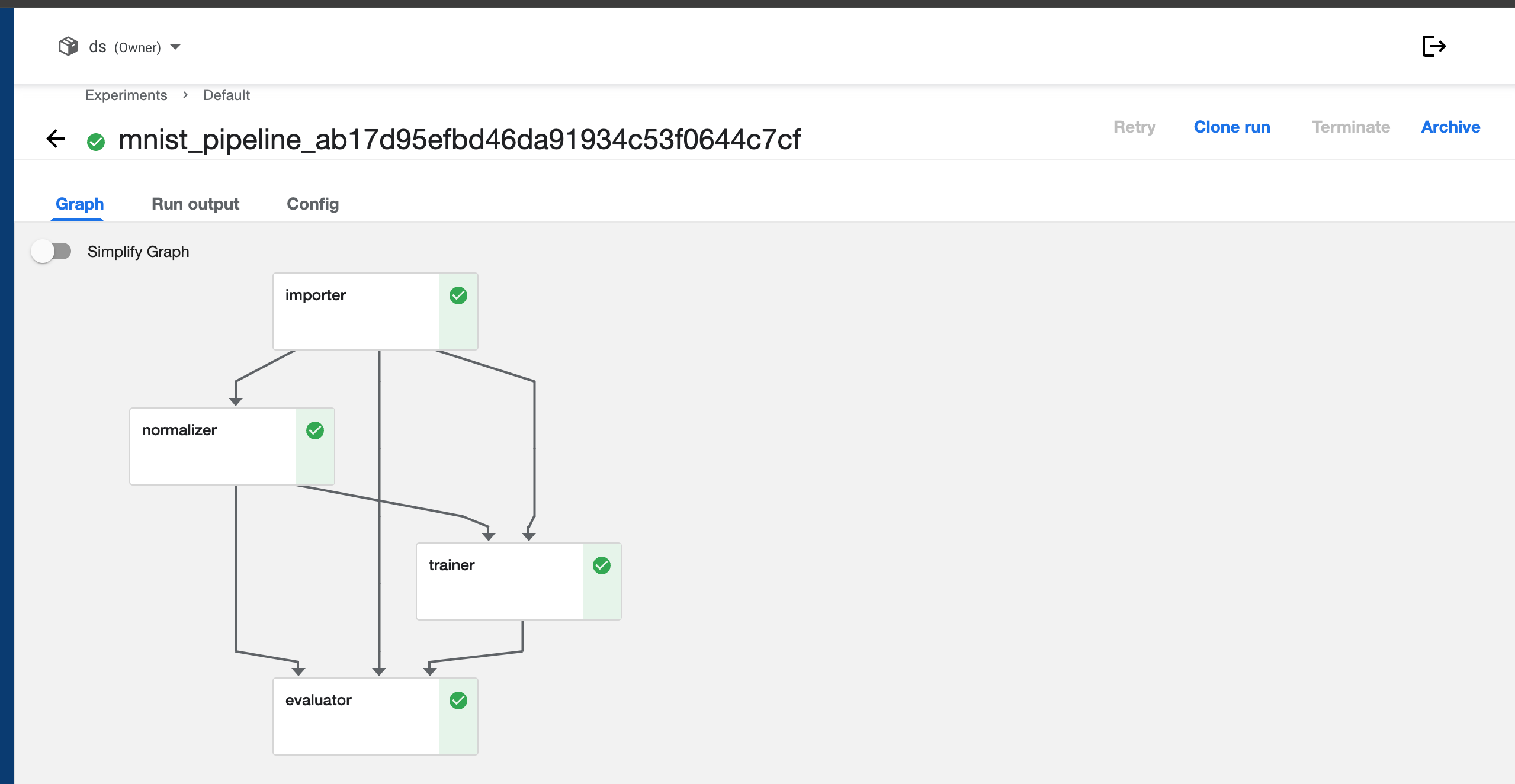This screenshot has height=784, width=1515.
Task: Select the evaluator node label
Action: coord(319,700)
